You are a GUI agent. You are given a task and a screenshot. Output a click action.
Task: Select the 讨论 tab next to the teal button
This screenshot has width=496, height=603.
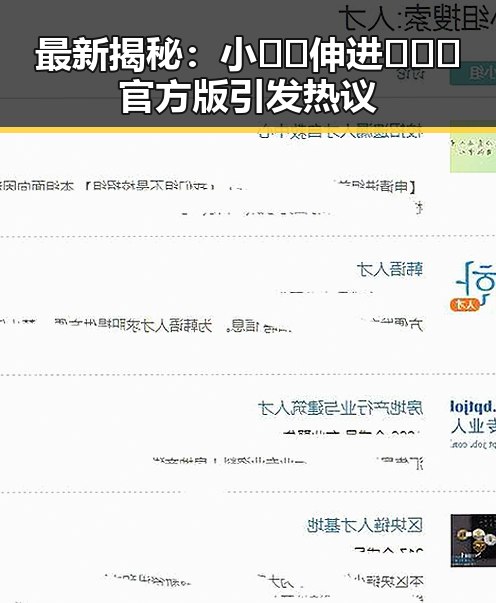[410, 73]
